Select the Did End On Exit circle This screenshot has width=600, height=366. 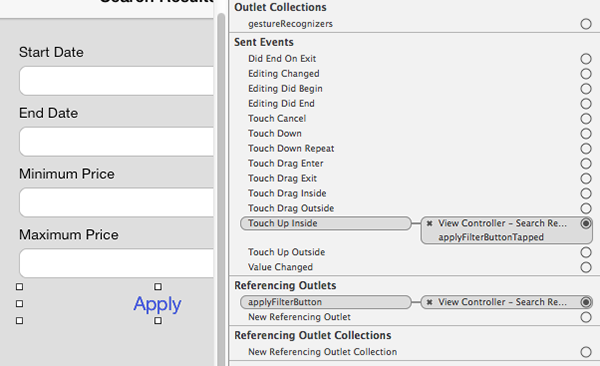(x=586, y=59)
